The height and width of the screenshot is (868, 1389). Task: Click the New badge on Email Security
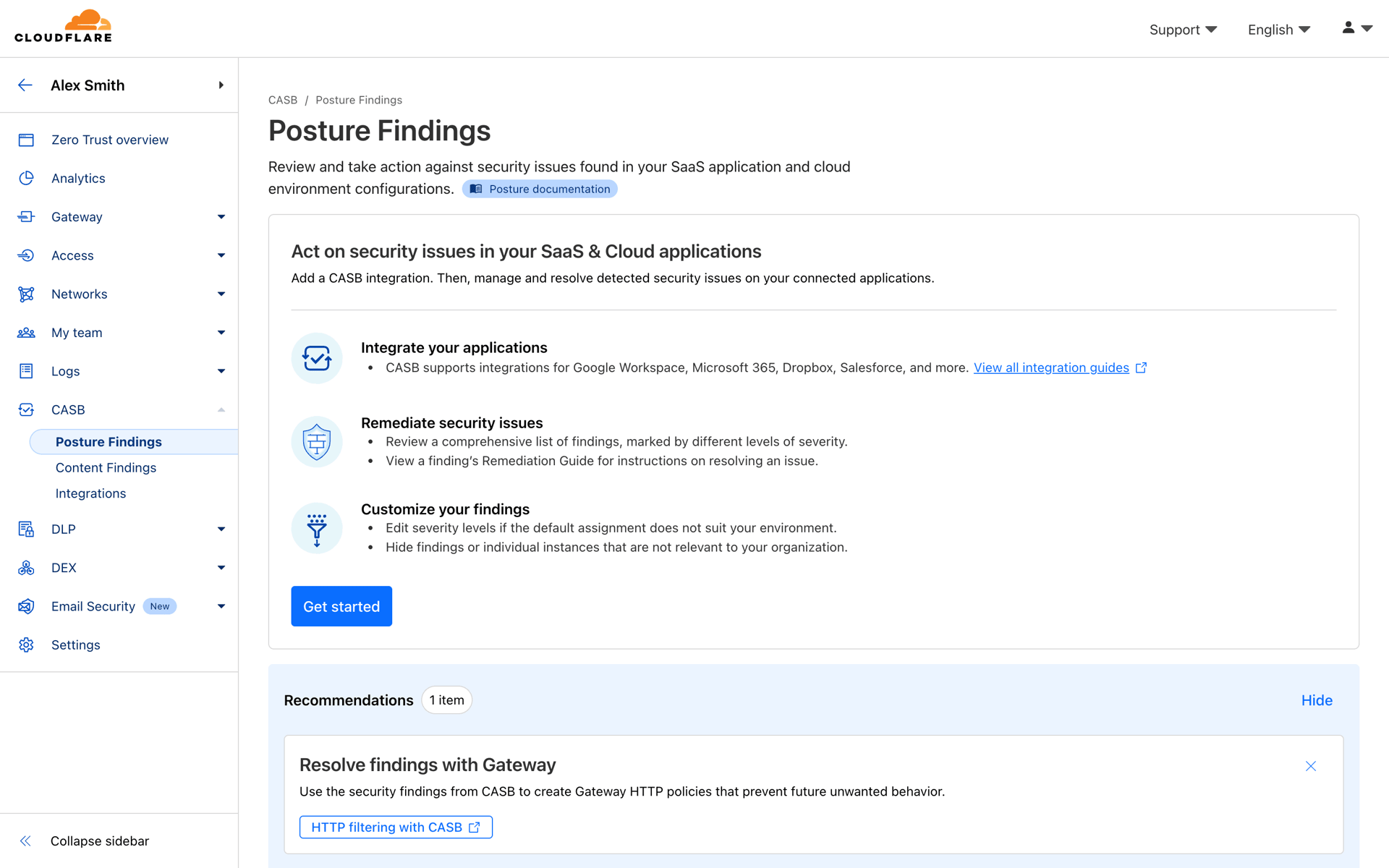[160, 606]
